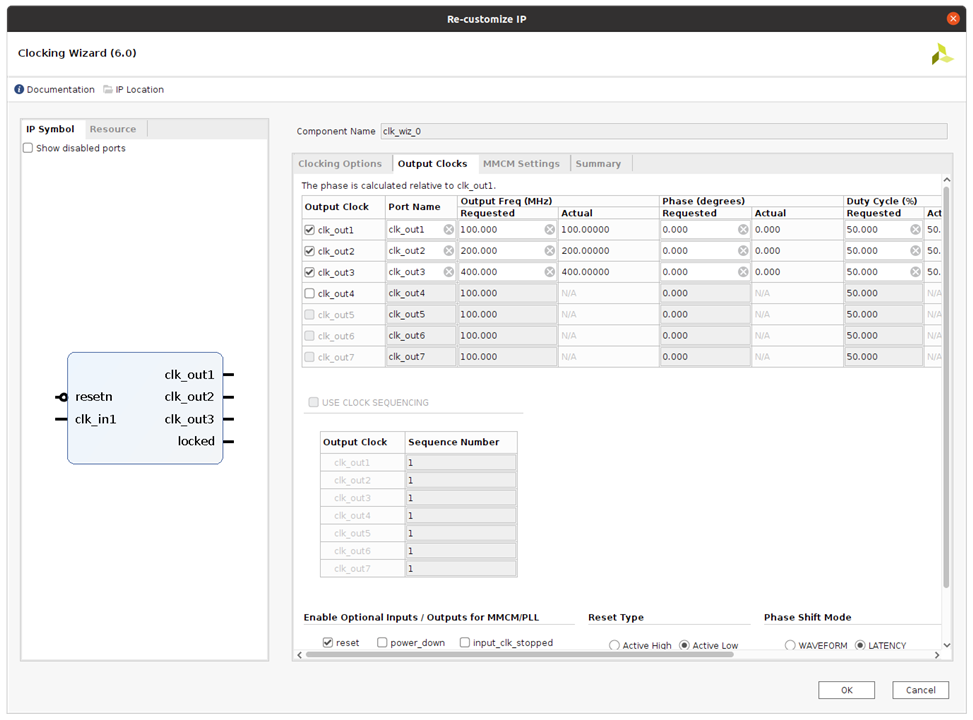Enable the power_down optional input
This screenshot has height=720, width=973.
[x=382, y=642]
